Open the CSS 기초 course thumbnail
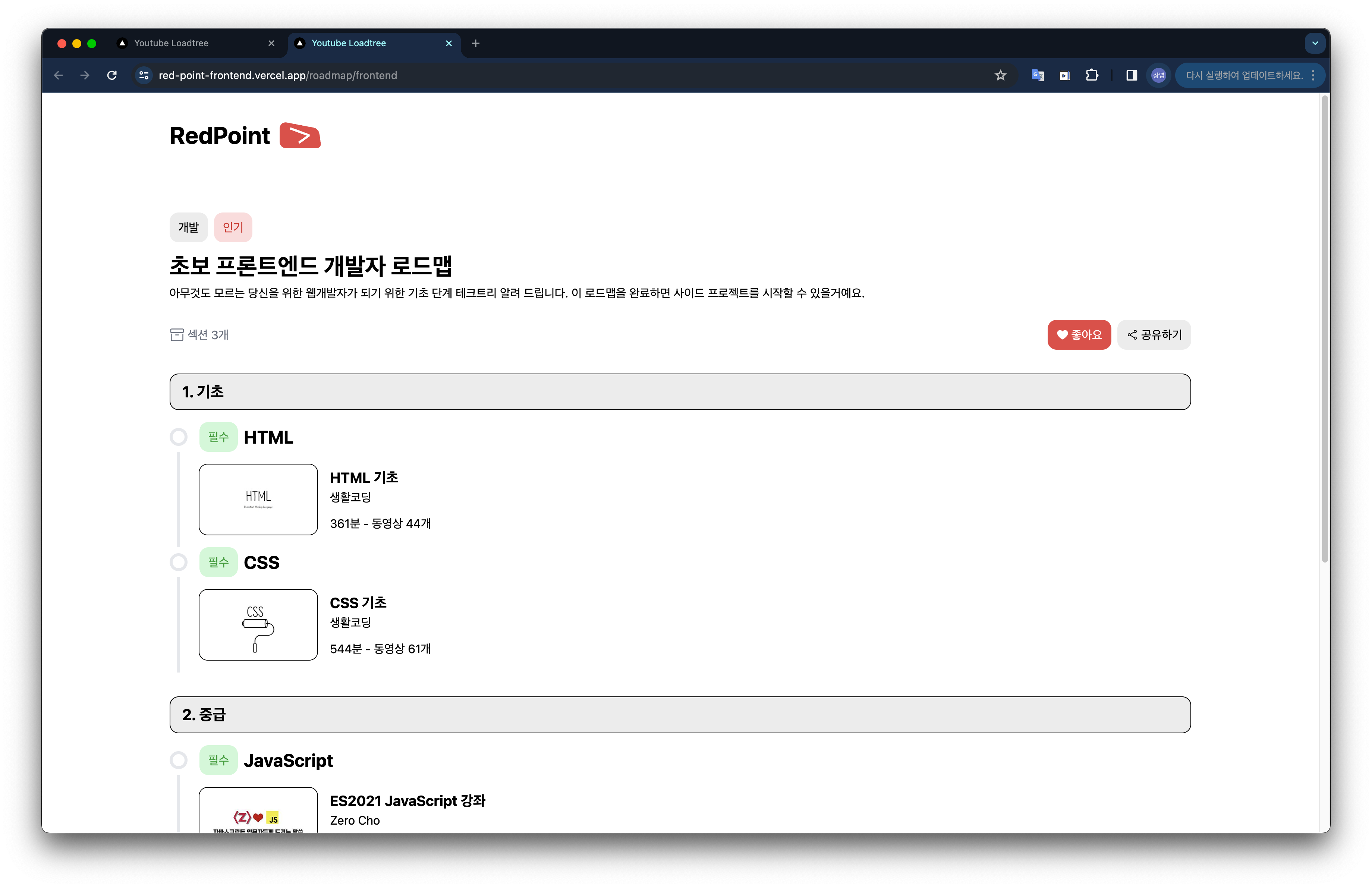The height and width of the screenshot is (888, 1372). point(258,625)
